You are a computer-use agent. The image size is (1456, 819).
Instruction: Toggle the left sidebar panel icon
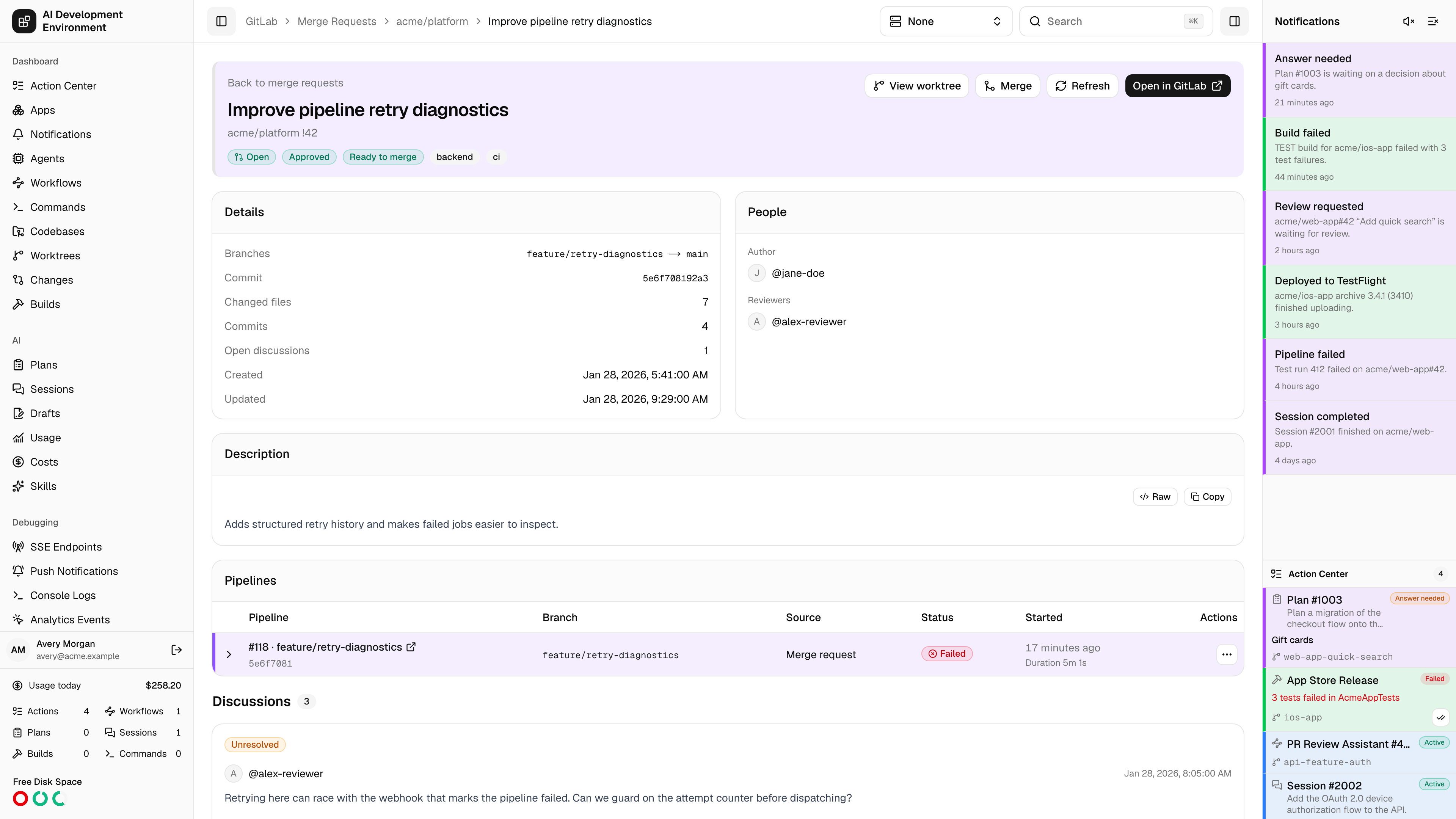(221, 22)
